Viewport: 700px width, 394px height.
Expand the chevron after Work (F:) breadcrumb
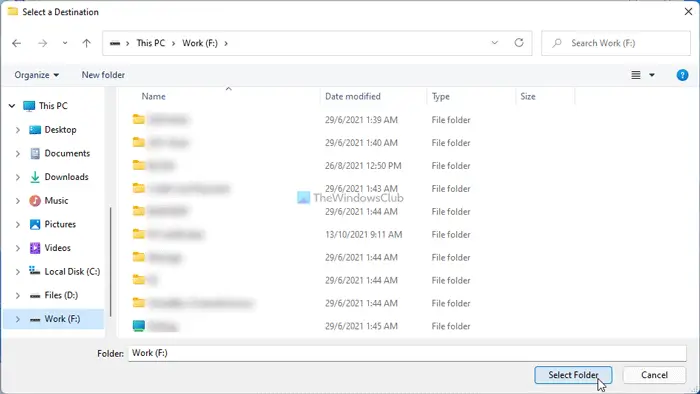226,43
